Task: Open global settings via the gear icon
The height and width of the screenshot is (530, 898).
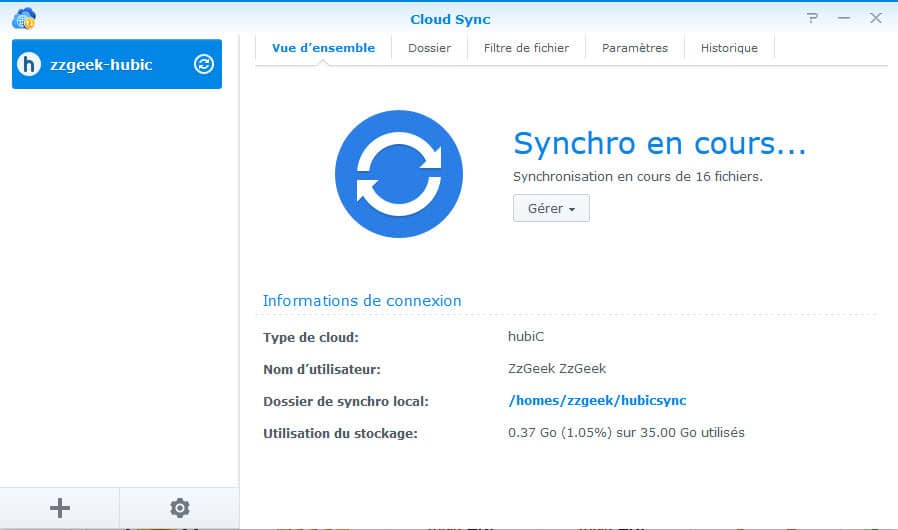Action: click(179, 508)
